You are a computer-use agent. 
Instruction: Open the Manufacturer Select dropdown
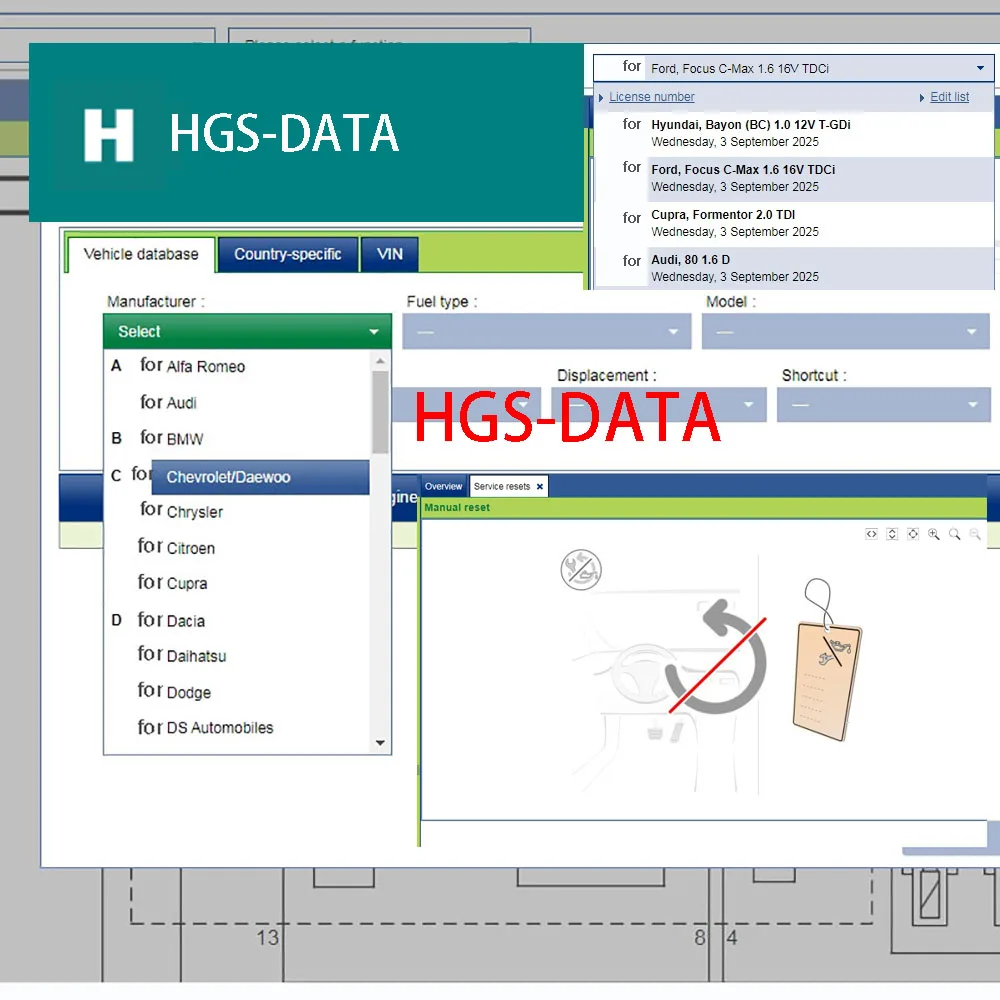pos(247,332)
